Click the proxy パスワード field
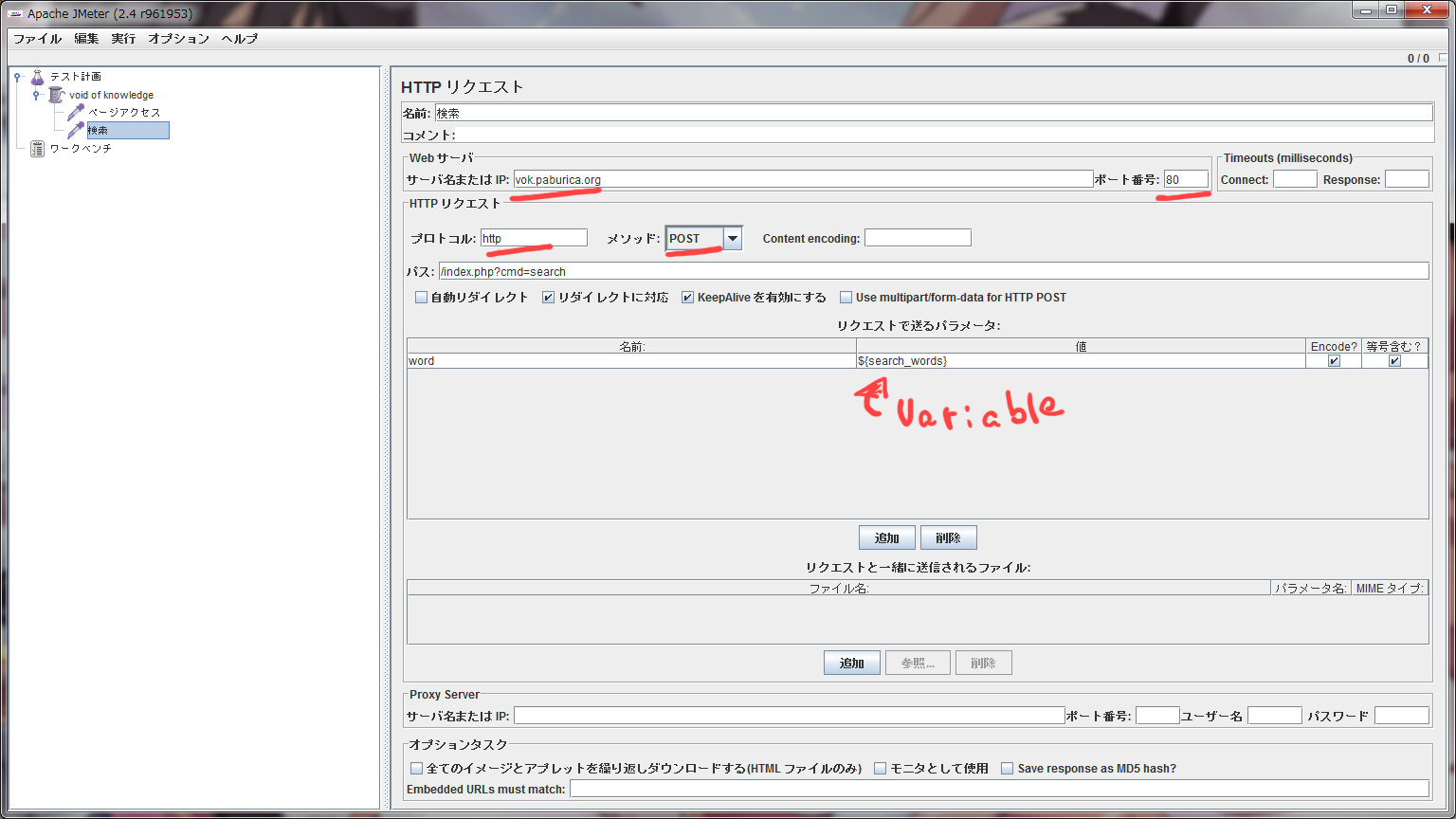This screenshot has width=1456, height=819. coord(1402,716)
